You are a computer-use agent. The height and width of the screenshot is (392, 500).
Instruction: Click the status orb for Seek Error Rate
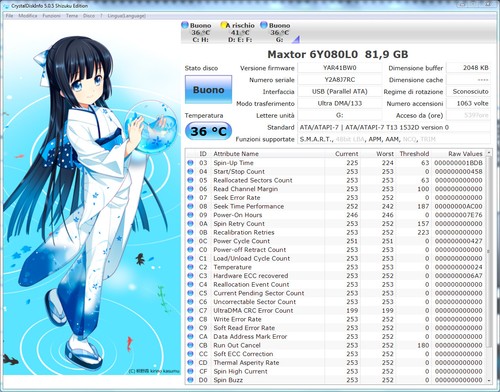[x=190, y=197]
